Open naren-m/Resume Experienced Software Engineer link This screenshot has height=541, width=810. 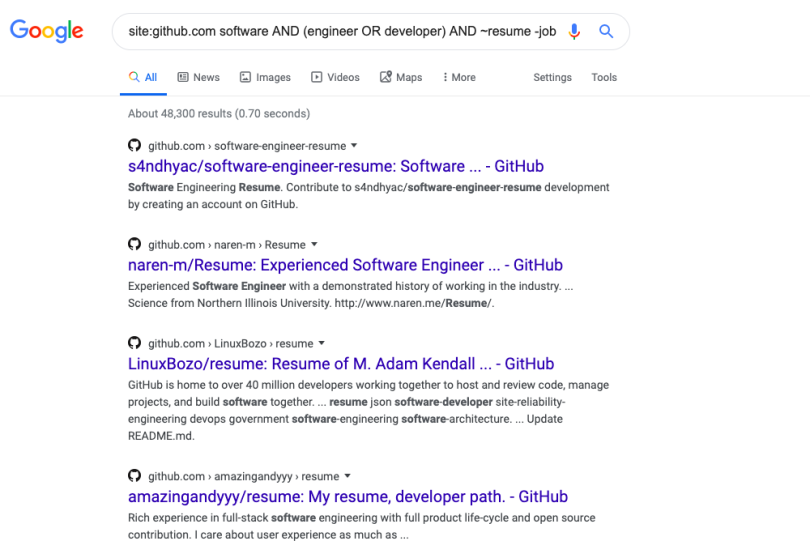345,265
